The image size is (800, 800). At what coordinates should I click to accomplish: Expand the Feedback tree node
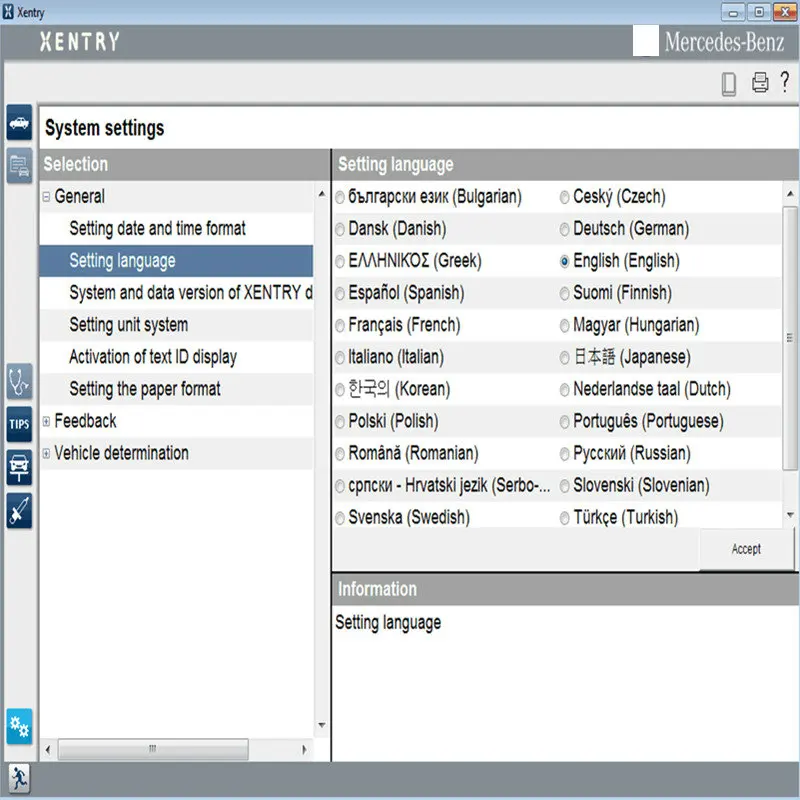46,421
